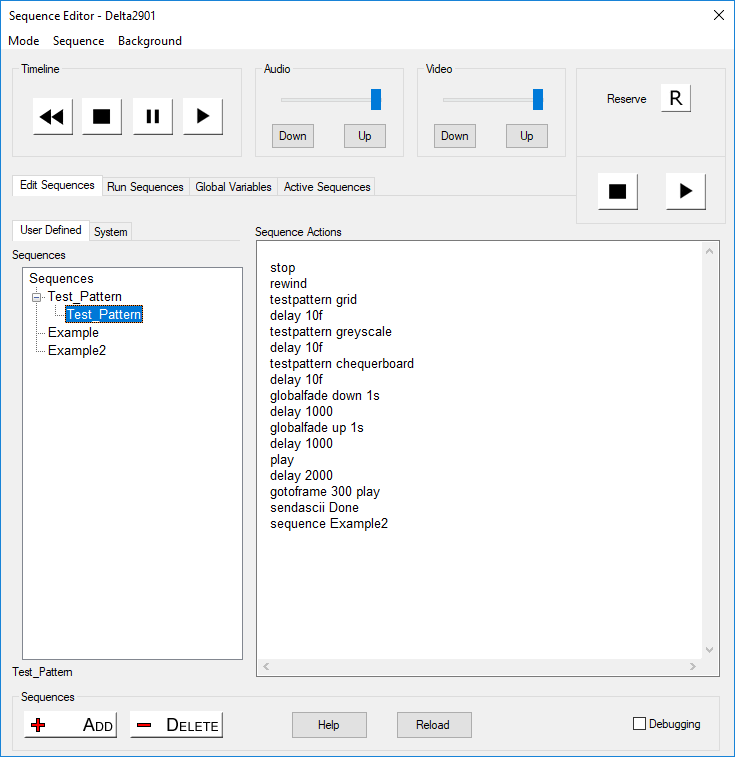Viewport: 735px width, 757px height.
Task: Click the 'globalfade up 1s' line
Action: 317,428
